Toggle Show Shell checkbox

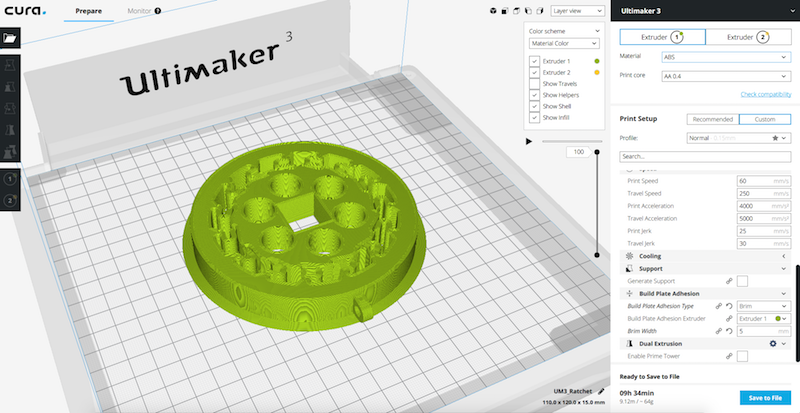point(534,106)
